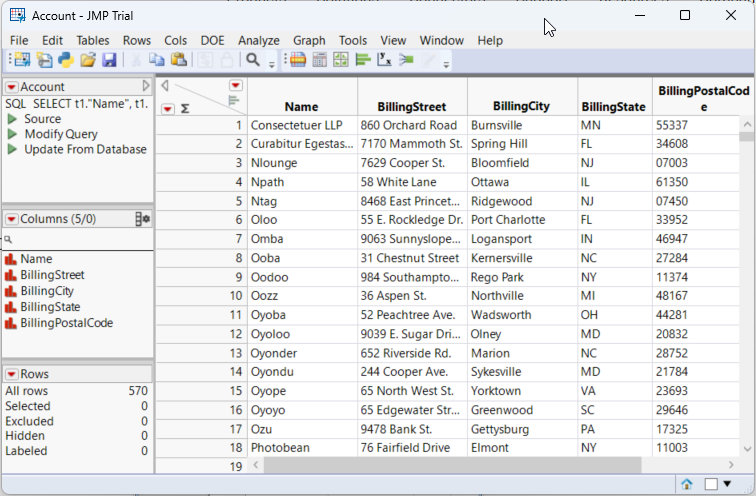
Task: Select BillingCity in the Columns list
Action: (52, 291)
